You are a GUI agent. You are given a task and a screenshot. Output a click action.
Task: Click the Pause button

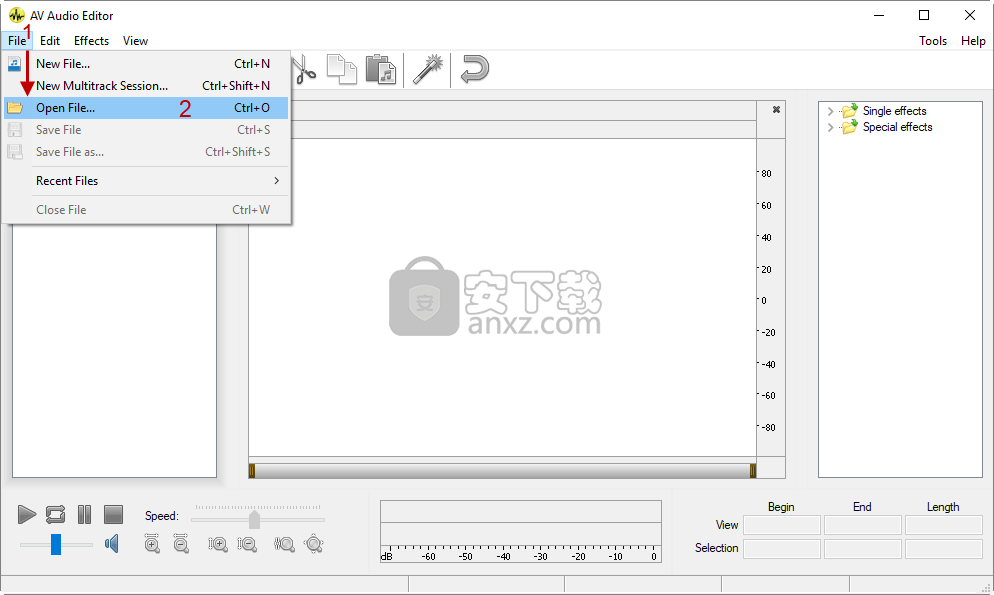pos(84,515)
